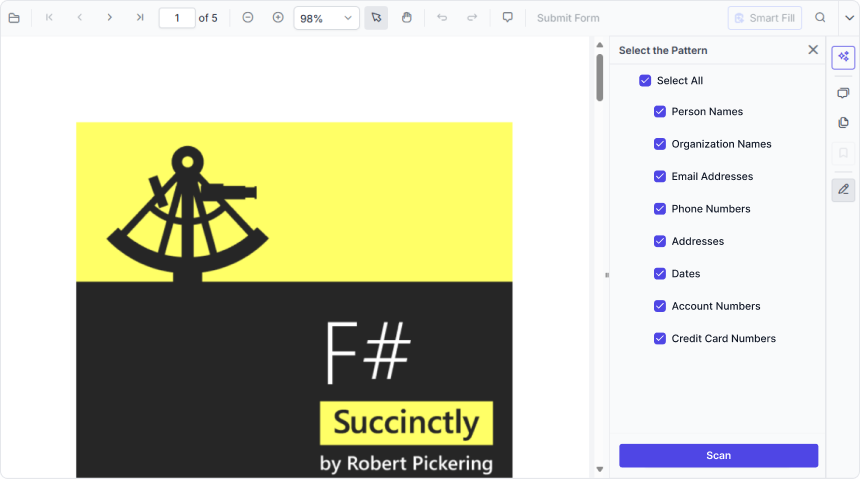Open the page thumbnails sidebar icon
The width and height of the screenshot is (860, 479).
[x=843, y=122]
